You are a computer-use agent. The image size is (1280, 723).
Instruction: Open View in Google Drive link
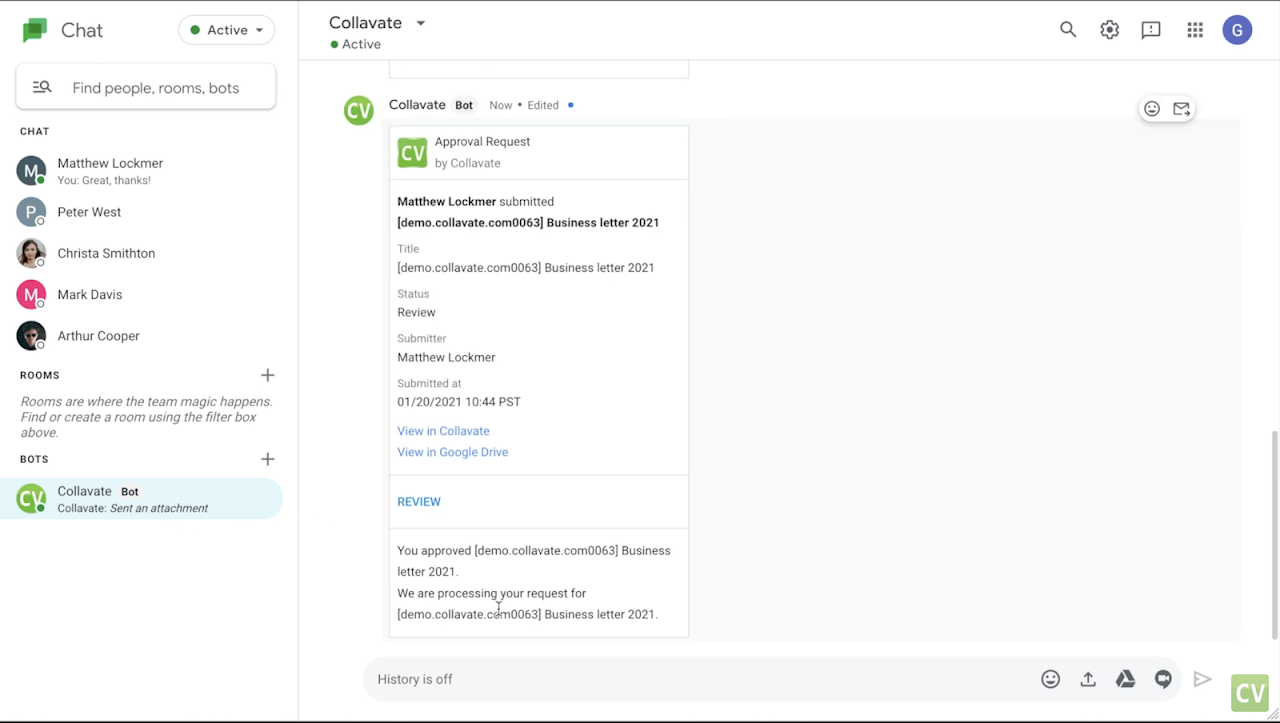[x=452, y=452]
